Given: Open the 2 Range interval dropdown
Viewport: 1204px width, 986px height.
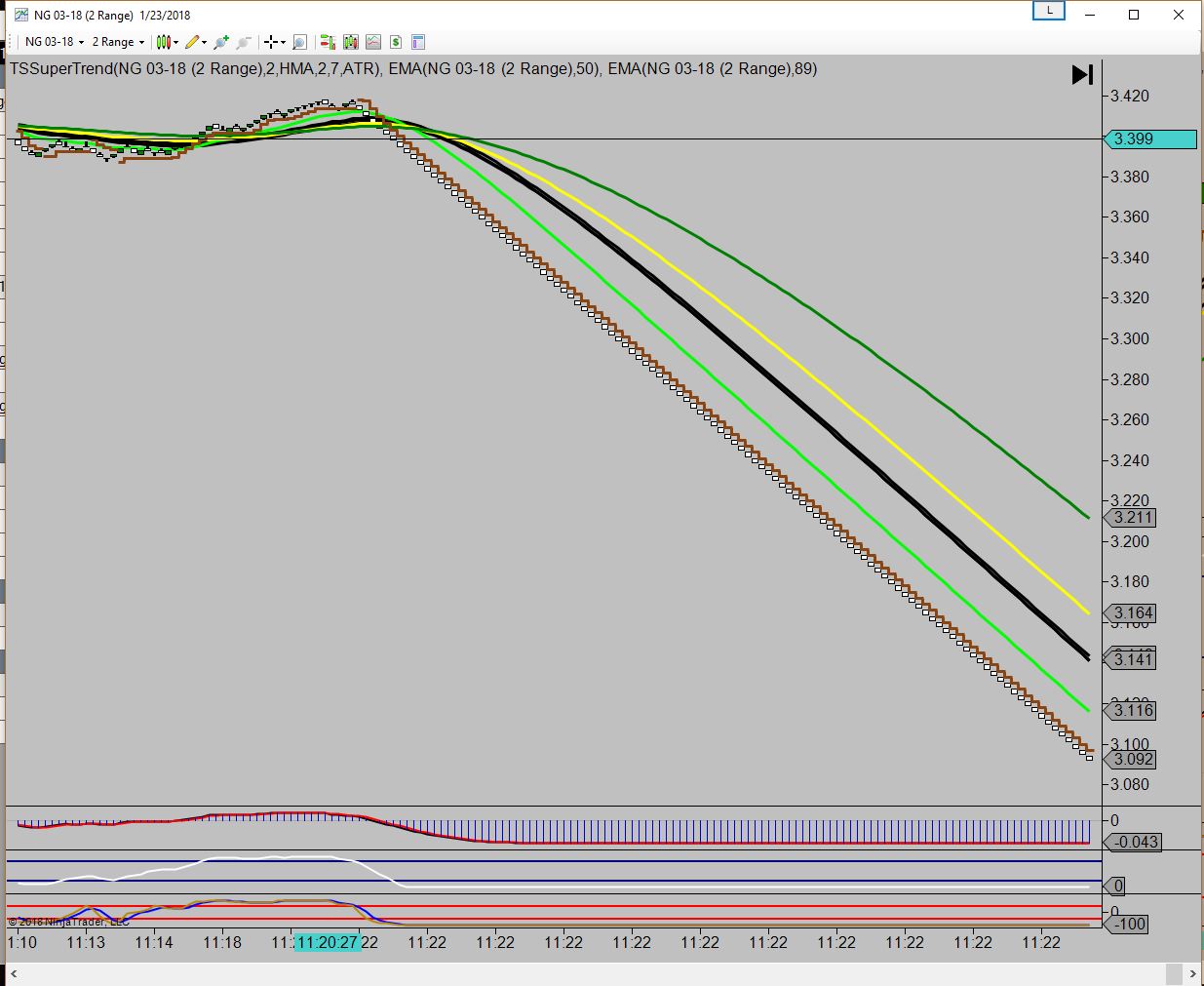Looking at the screenshot, I should 118,42.
